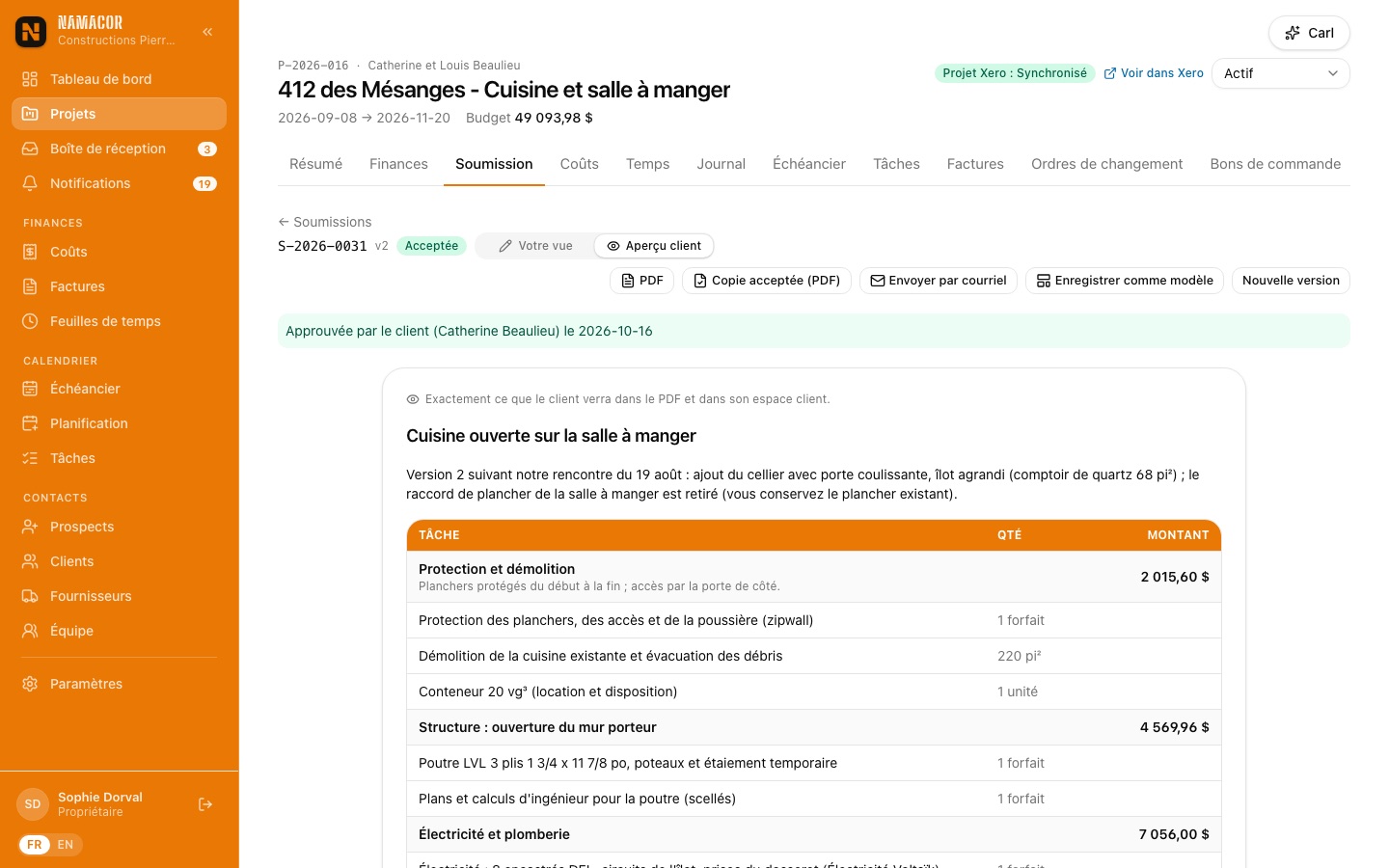Image resolution: width=1389 pixels, height=868 pixels.
Task: Open the Bons de commande tab
Action: [1275, 164]
